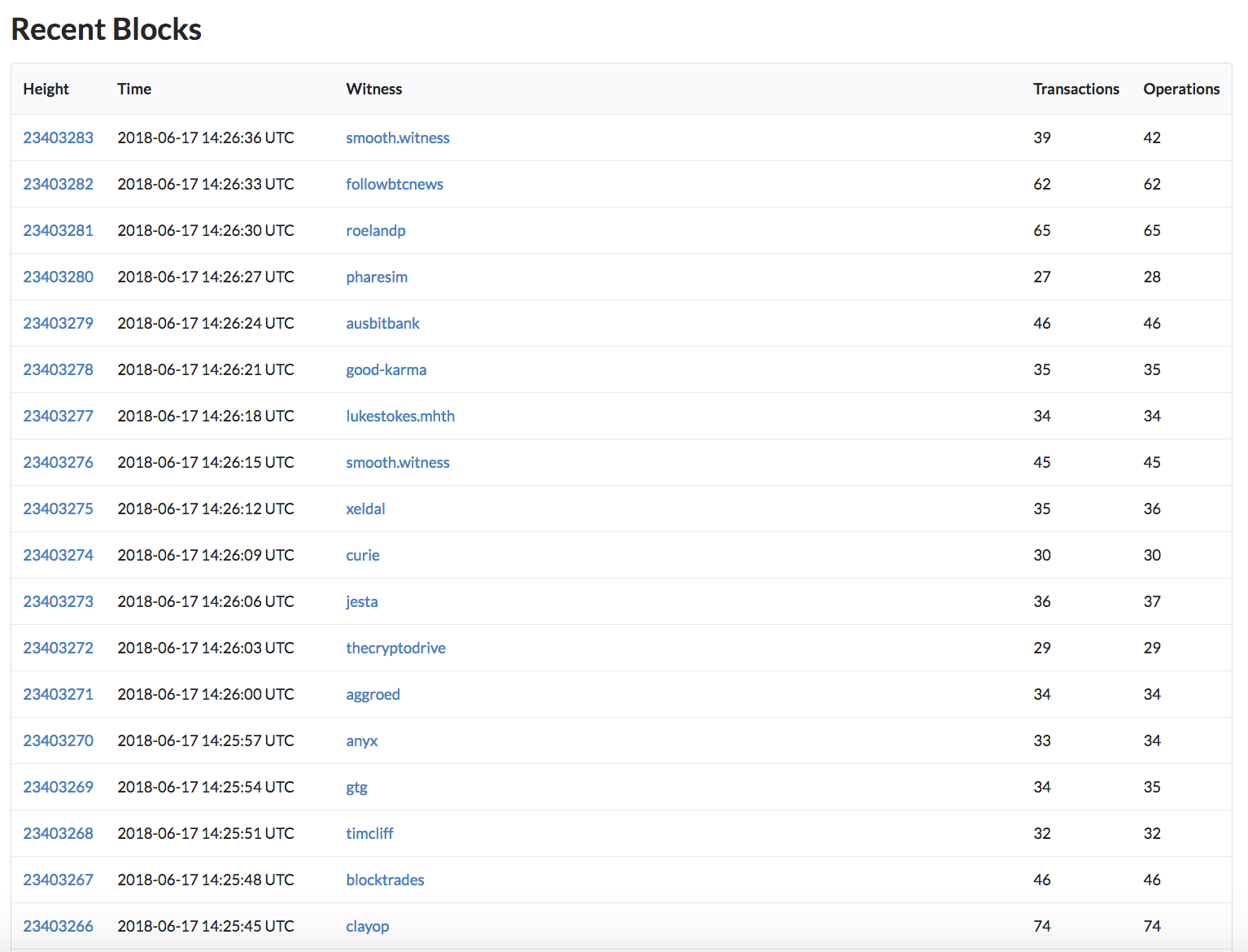Open block 23403274
This screenshot has height=952, width=1248.
[x=59, y=555]
